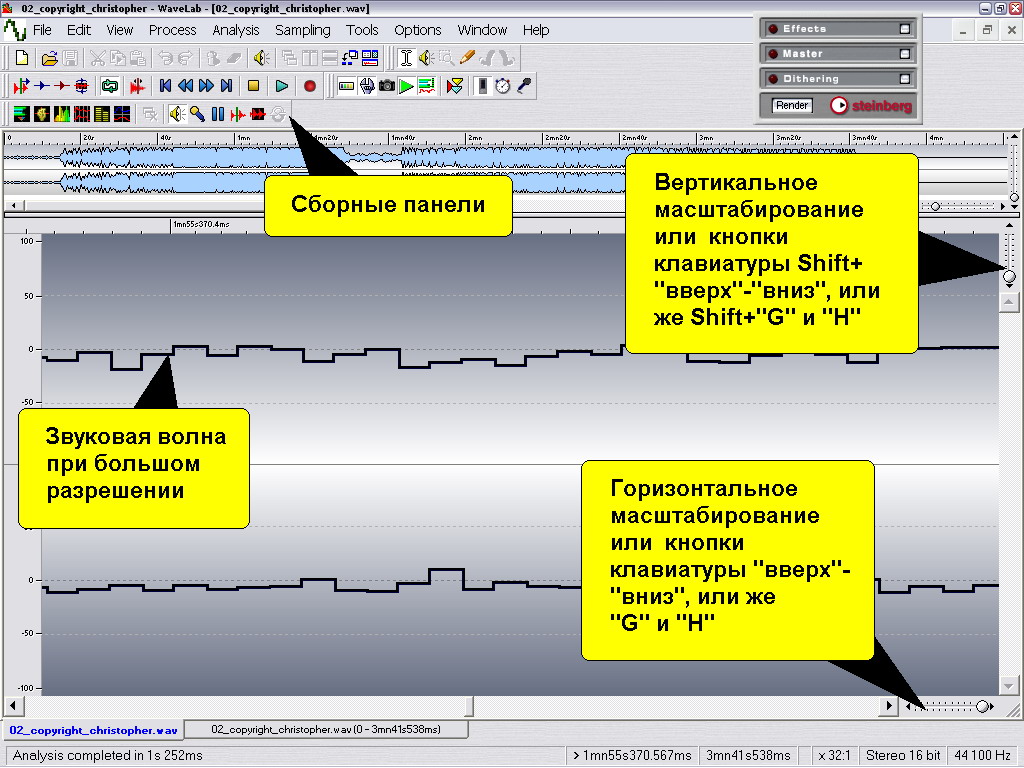
Task: Toggle the green loop playback icon
Action: pos(110,86)
